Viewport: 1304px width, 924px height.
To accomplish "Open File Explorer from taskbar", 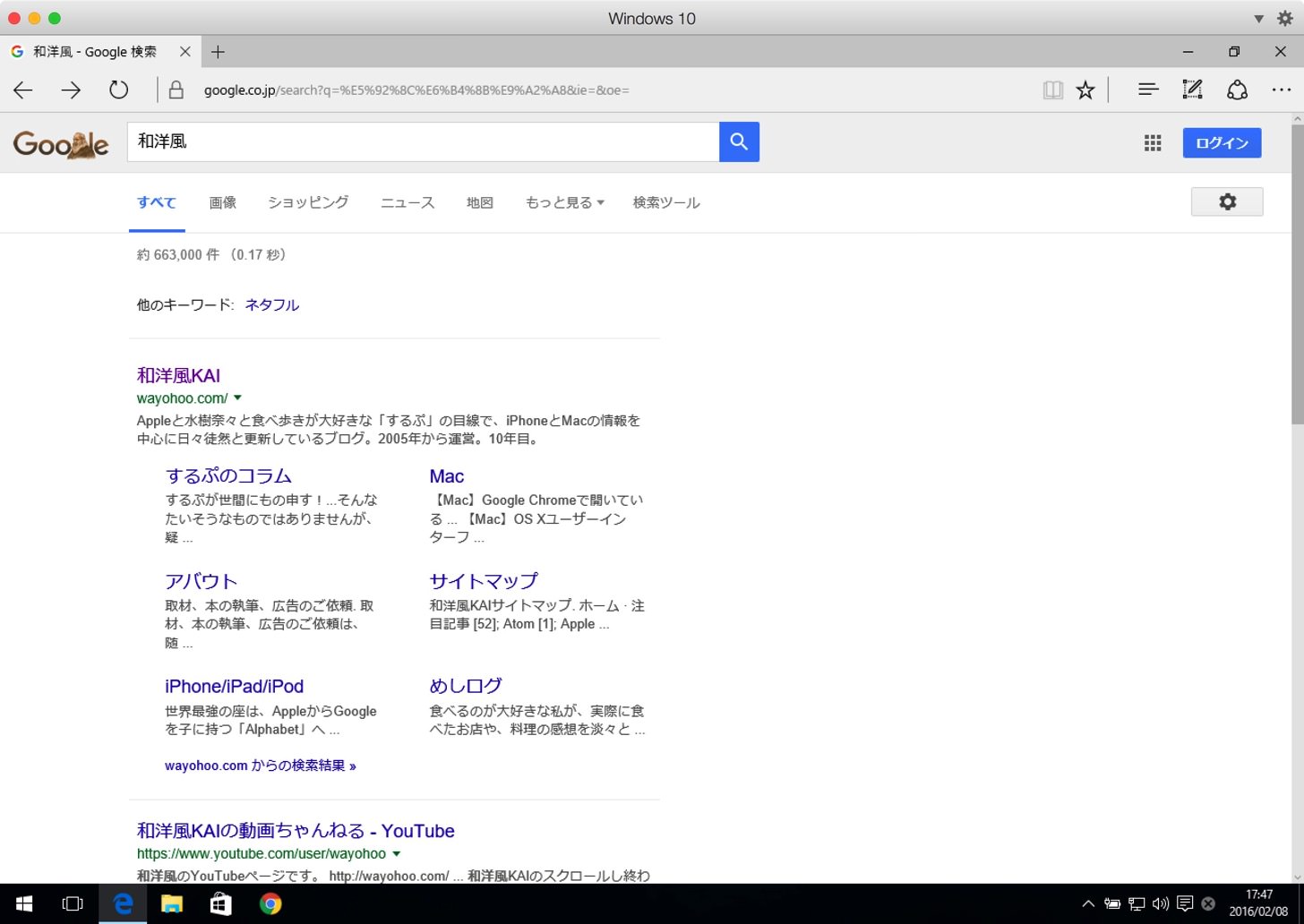I will [x=172, y=904].
